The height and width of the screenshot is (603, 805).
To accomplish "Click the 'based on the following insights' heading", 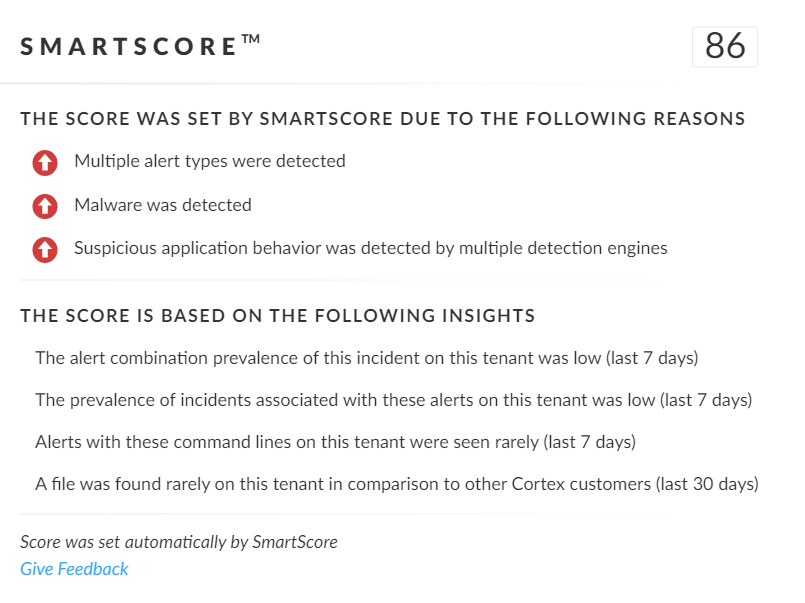I will [277, 316].
